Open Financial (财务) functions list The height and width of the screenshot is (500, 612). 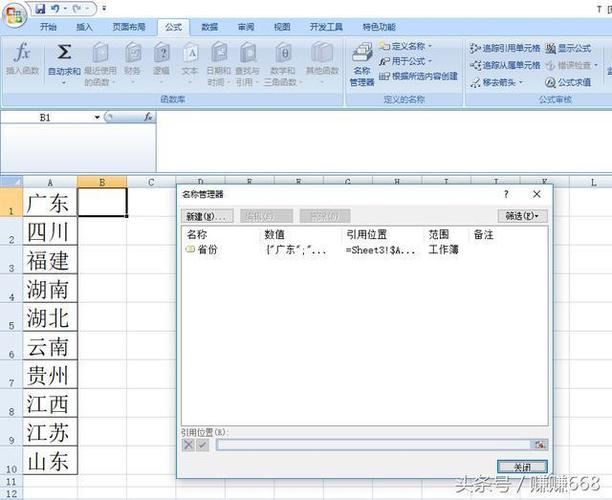click(x=133, y=62)
